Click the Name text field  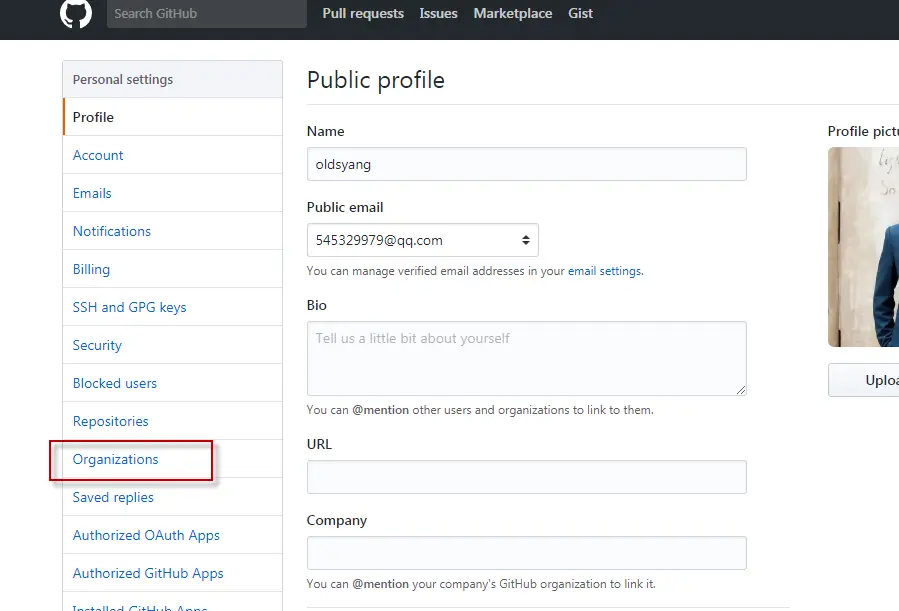click(x=526, y=164)
